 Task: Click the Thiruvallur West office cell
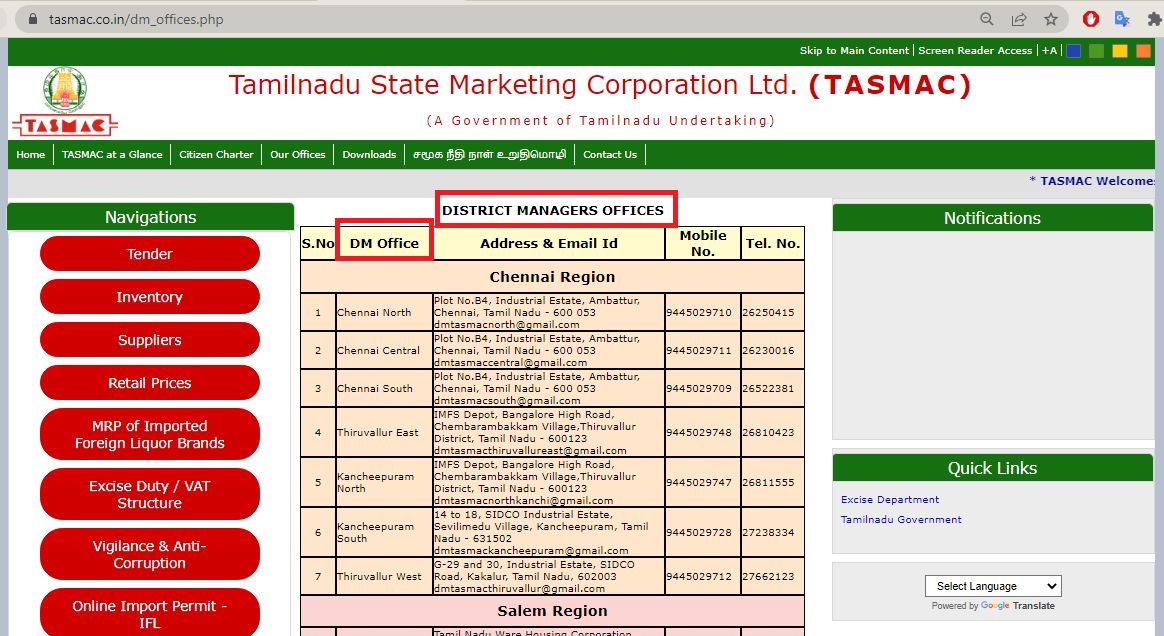pos(384,576)
